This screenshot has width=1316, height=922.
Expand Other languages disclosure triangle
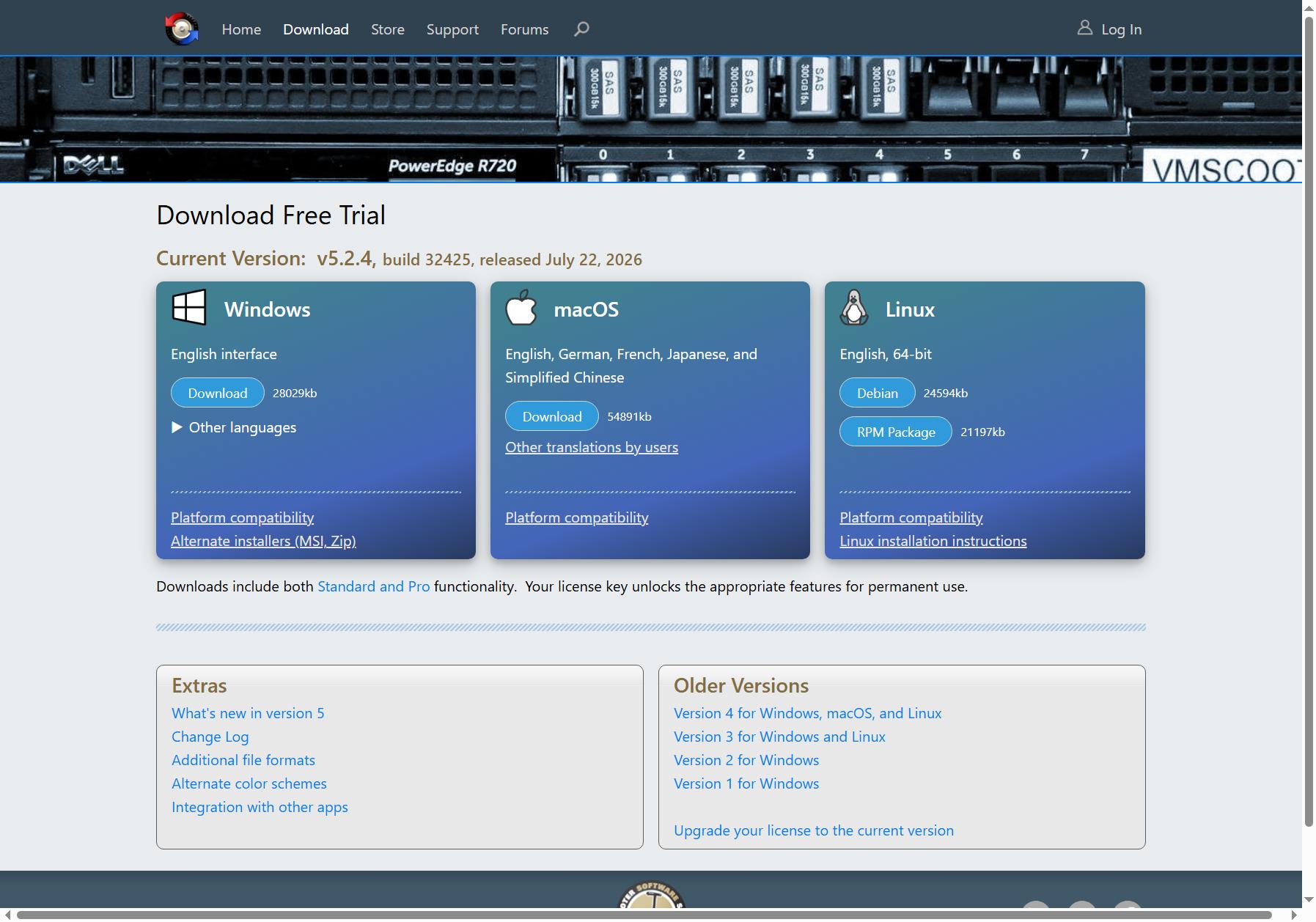coord(177,427)
